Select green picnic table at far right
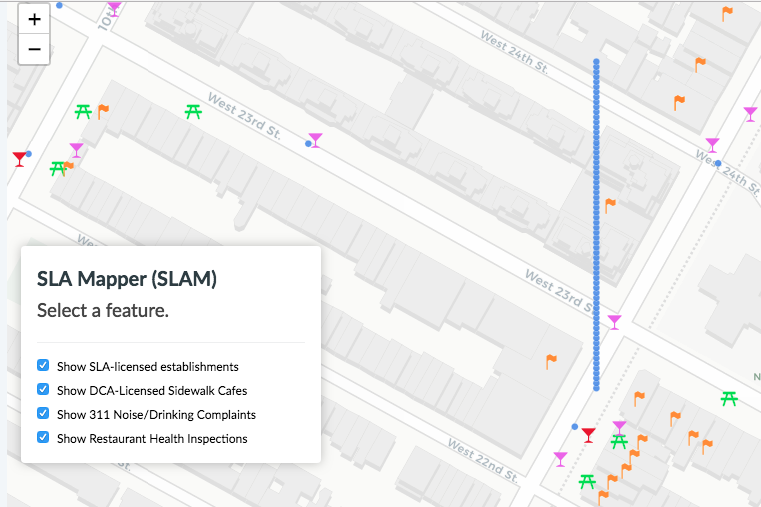761x507 pixels. [730, 399]
